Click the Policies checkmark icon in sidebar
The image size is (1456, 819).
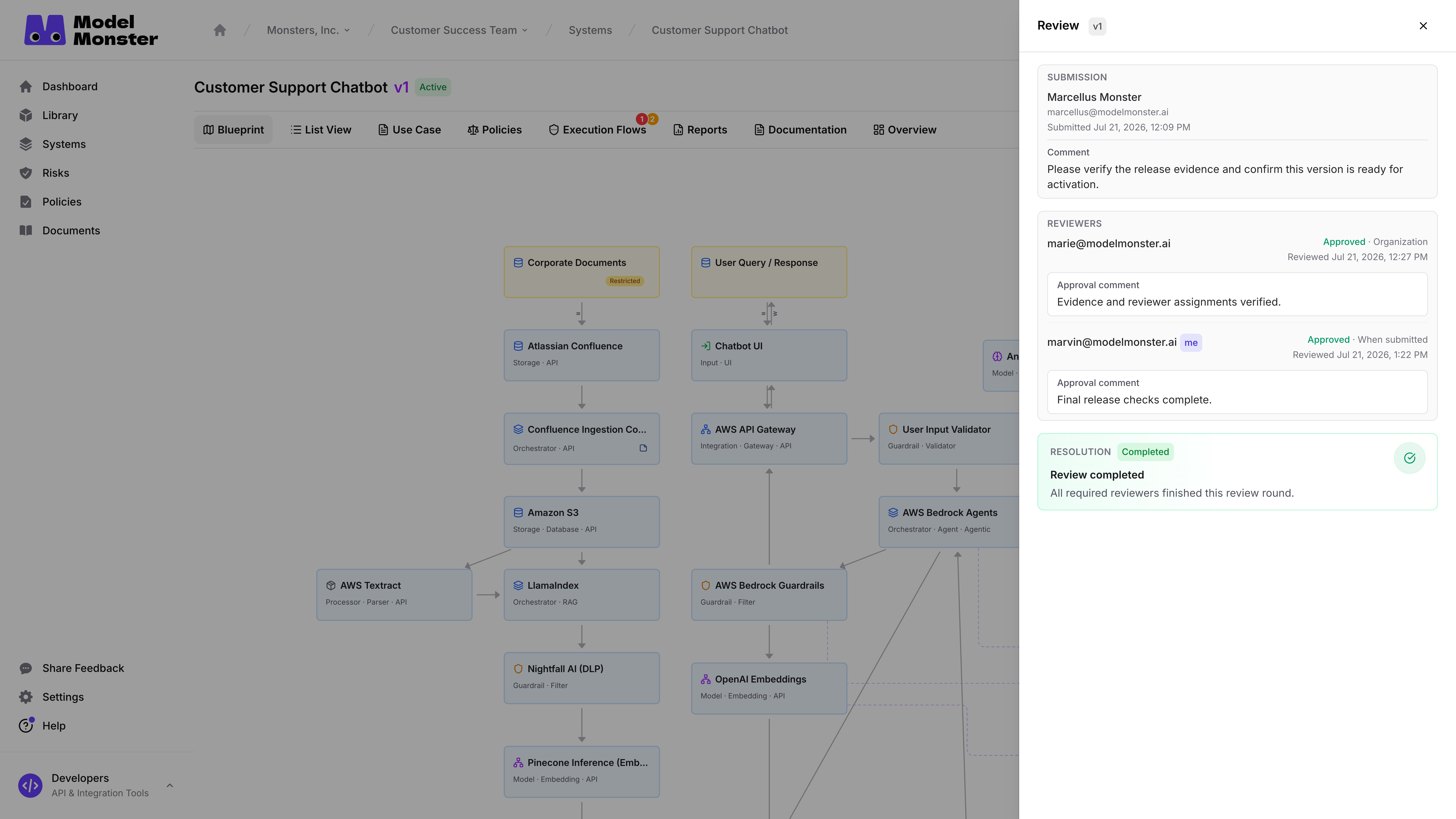26,202
